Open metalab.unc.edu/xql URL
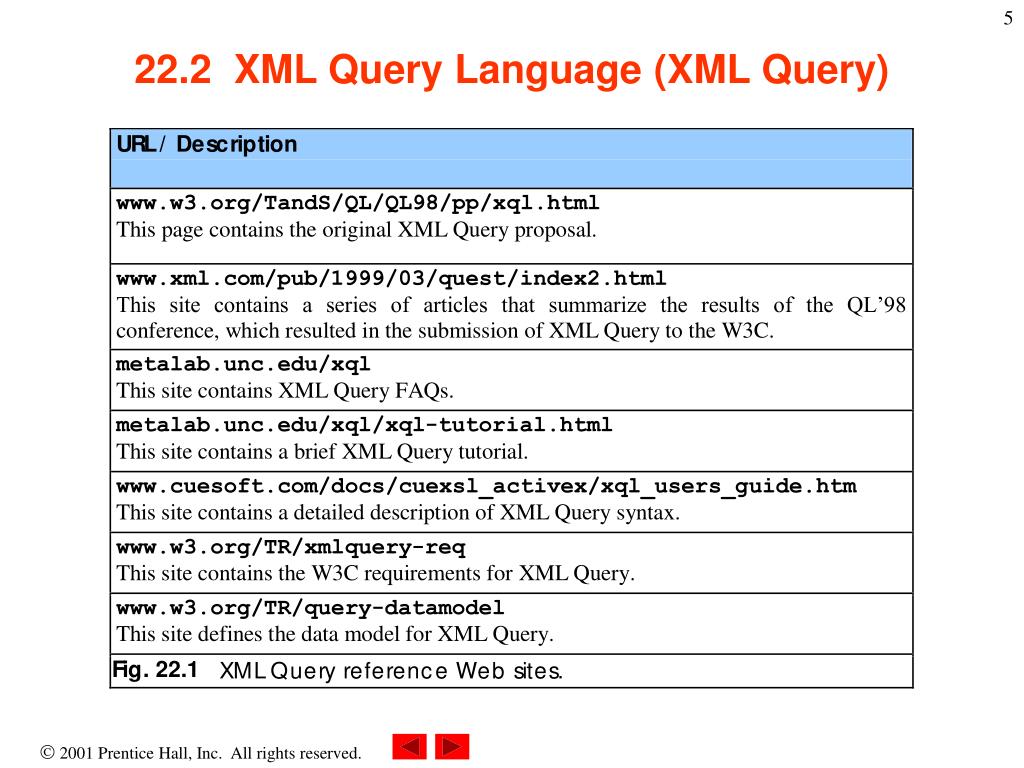 [243, 364]
